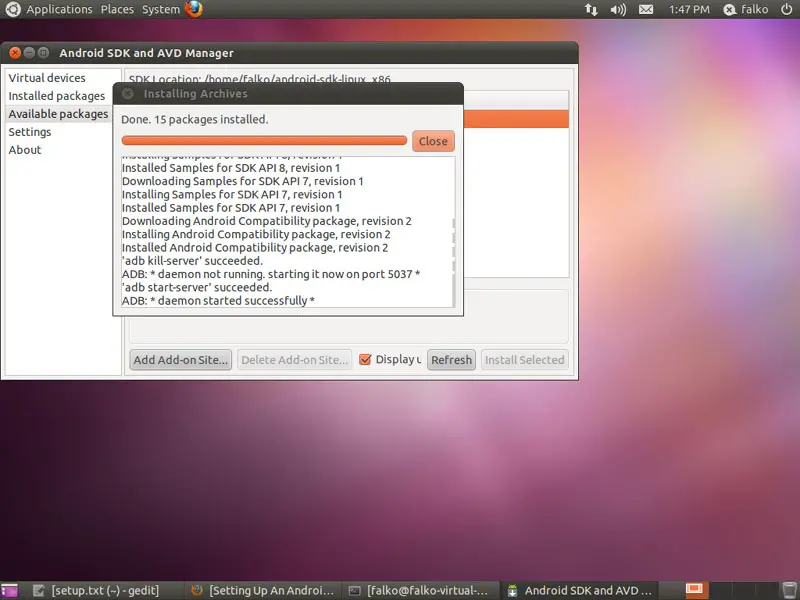Viewport: 800px width, 600px height.
Task: Open the trash icon in bottom panel
Action: pyautogui.click(x=790, y=590)
